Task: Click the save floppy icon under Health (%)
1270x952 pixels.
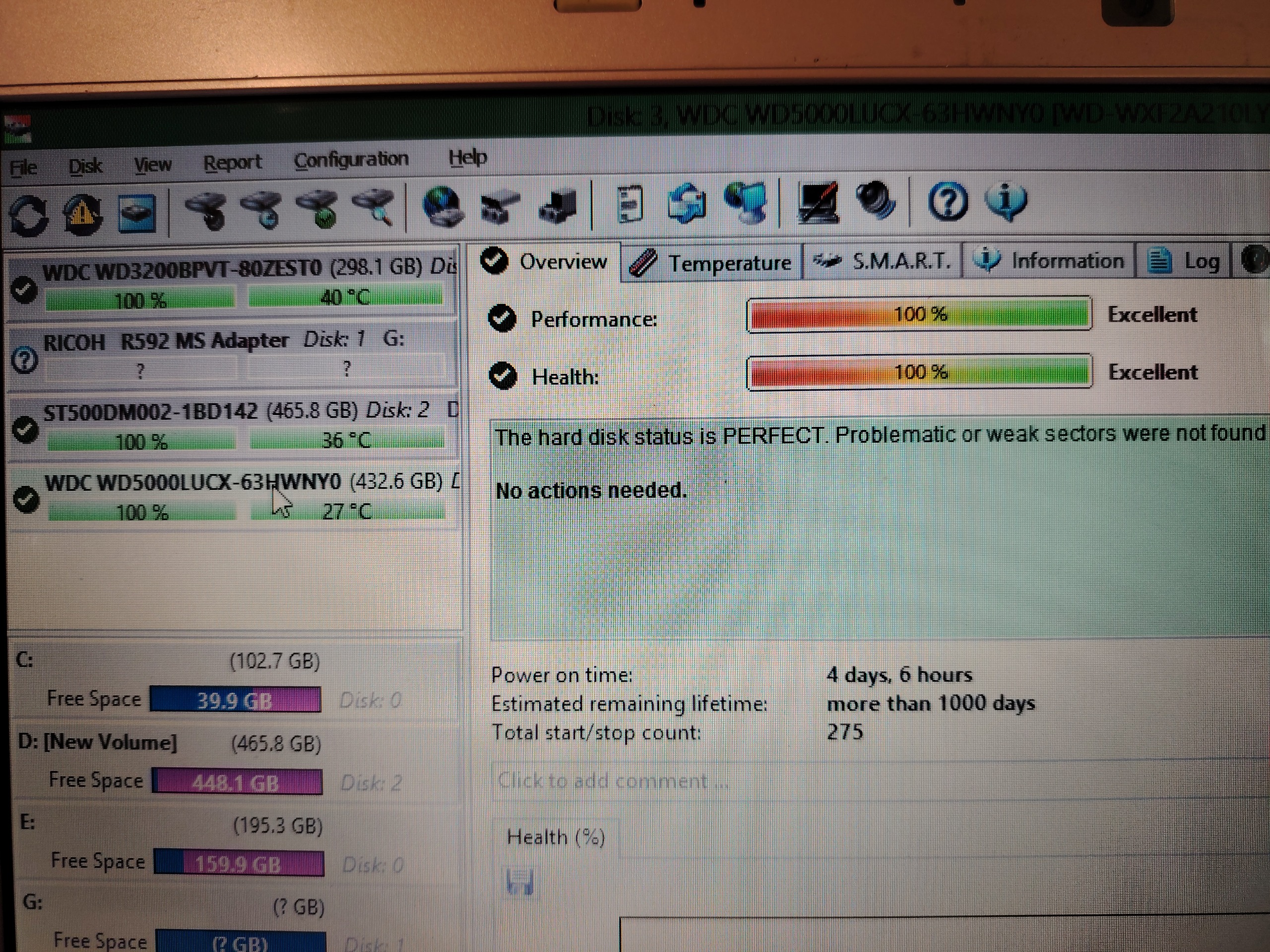Action: 520,882
